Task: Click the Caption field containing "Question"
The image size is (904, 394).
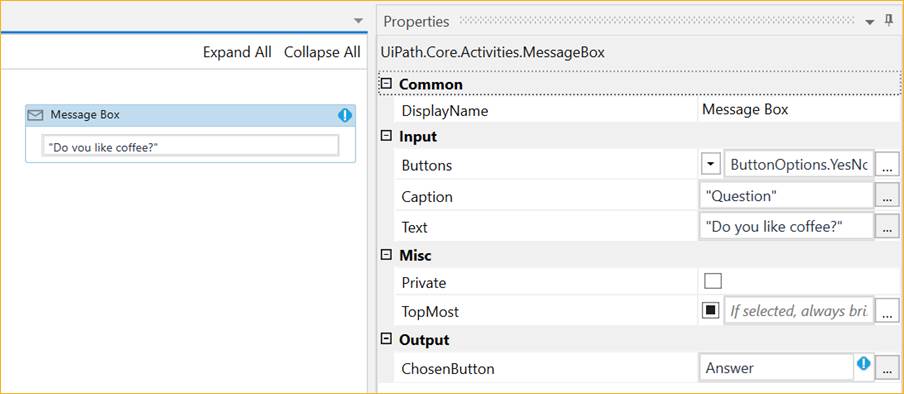Action: click(786, 197)
